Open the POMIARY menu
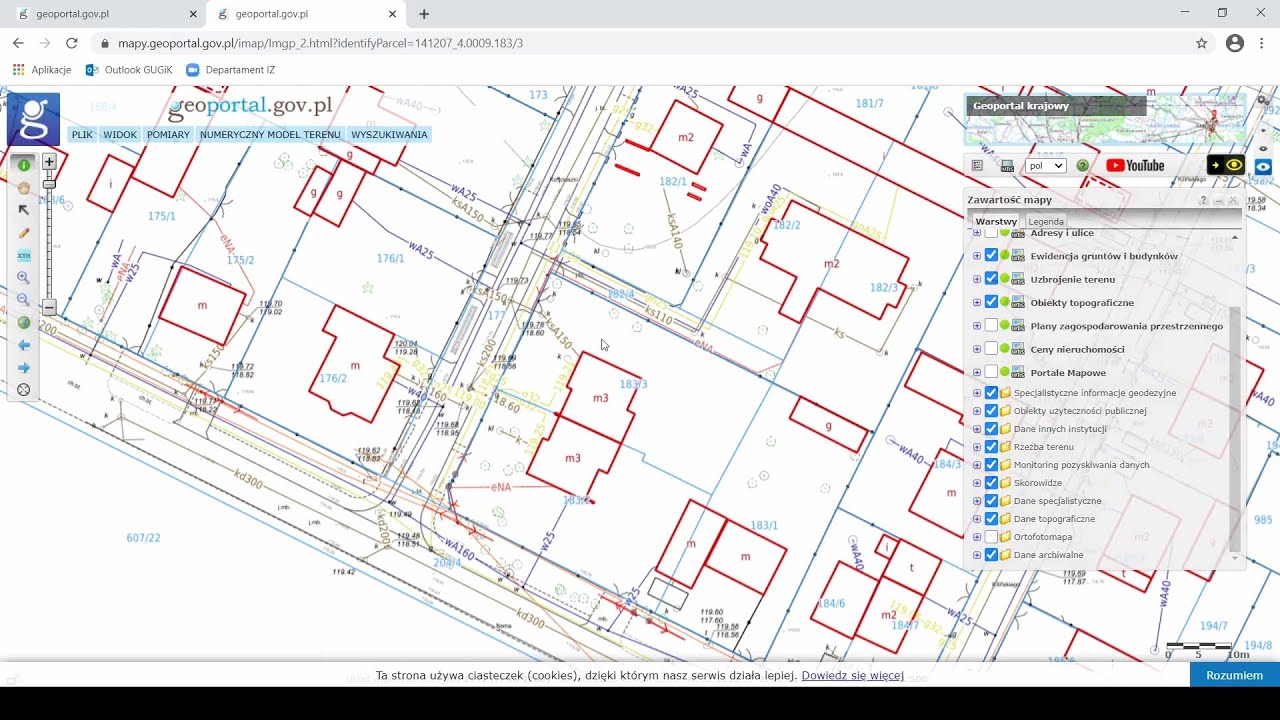 168,135
